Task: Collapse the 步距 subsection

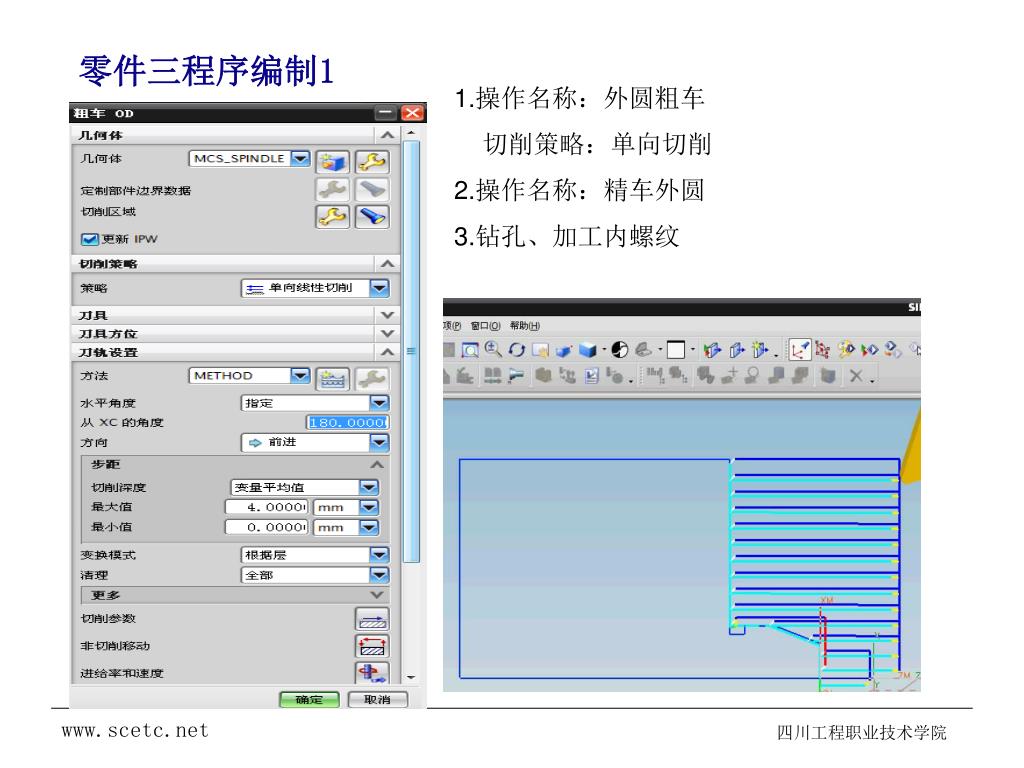Action: 377,464
